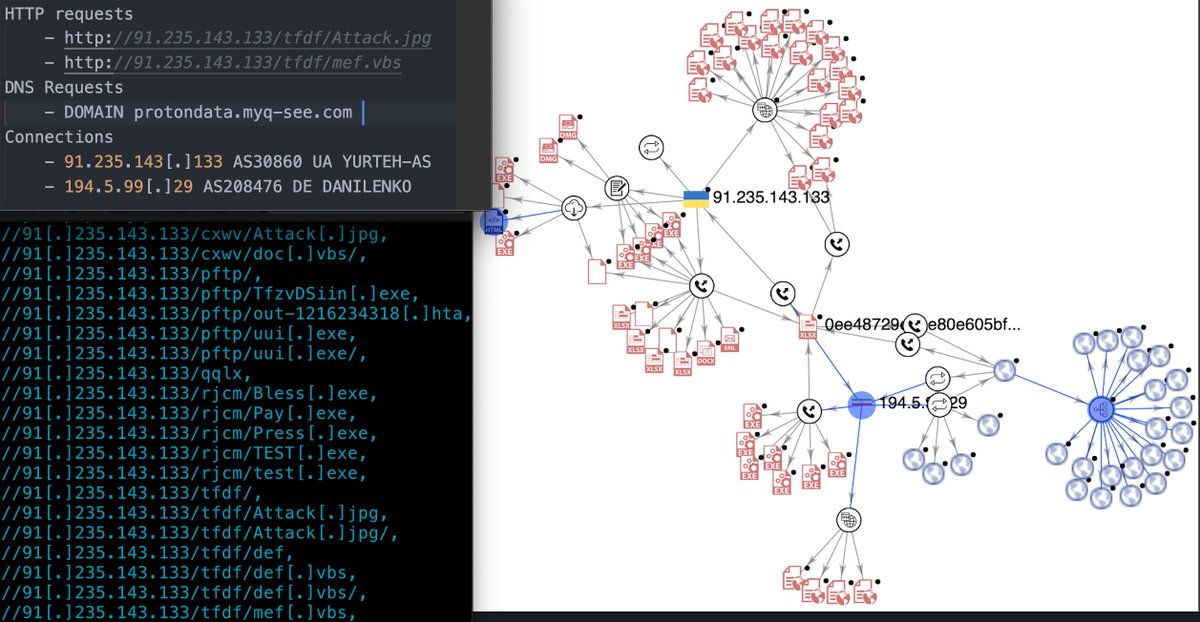The width and height of the screenshot is (1200, 622).
Task: Select the blue network-hierarchy hub node
Action: (x=1101, y=409)
